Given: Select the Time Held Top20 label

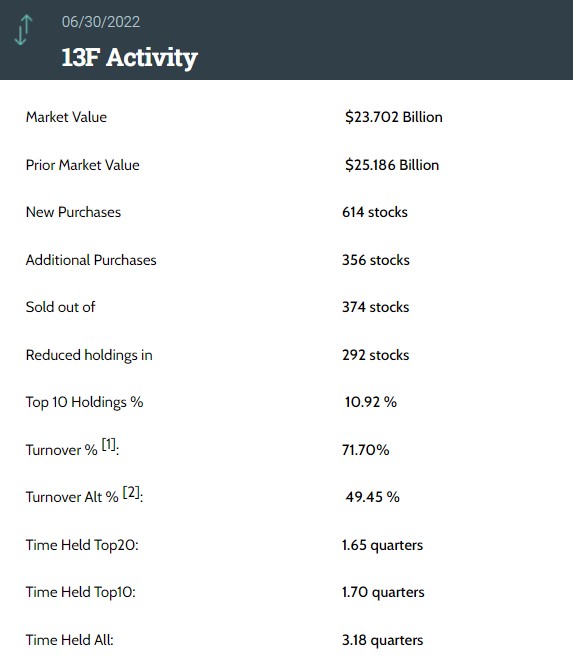Looking at the screenshot, I should (82, 545).
